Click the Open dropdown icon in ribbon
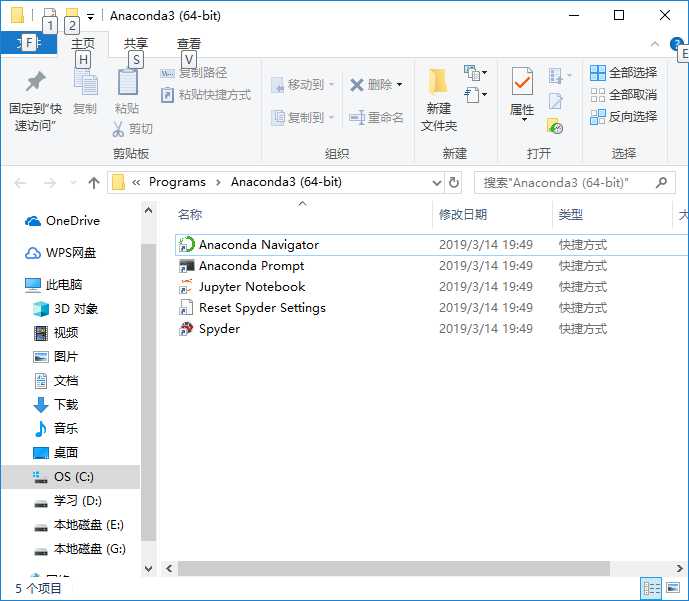This screenshot has width=689, height=601. pos(560,76)
